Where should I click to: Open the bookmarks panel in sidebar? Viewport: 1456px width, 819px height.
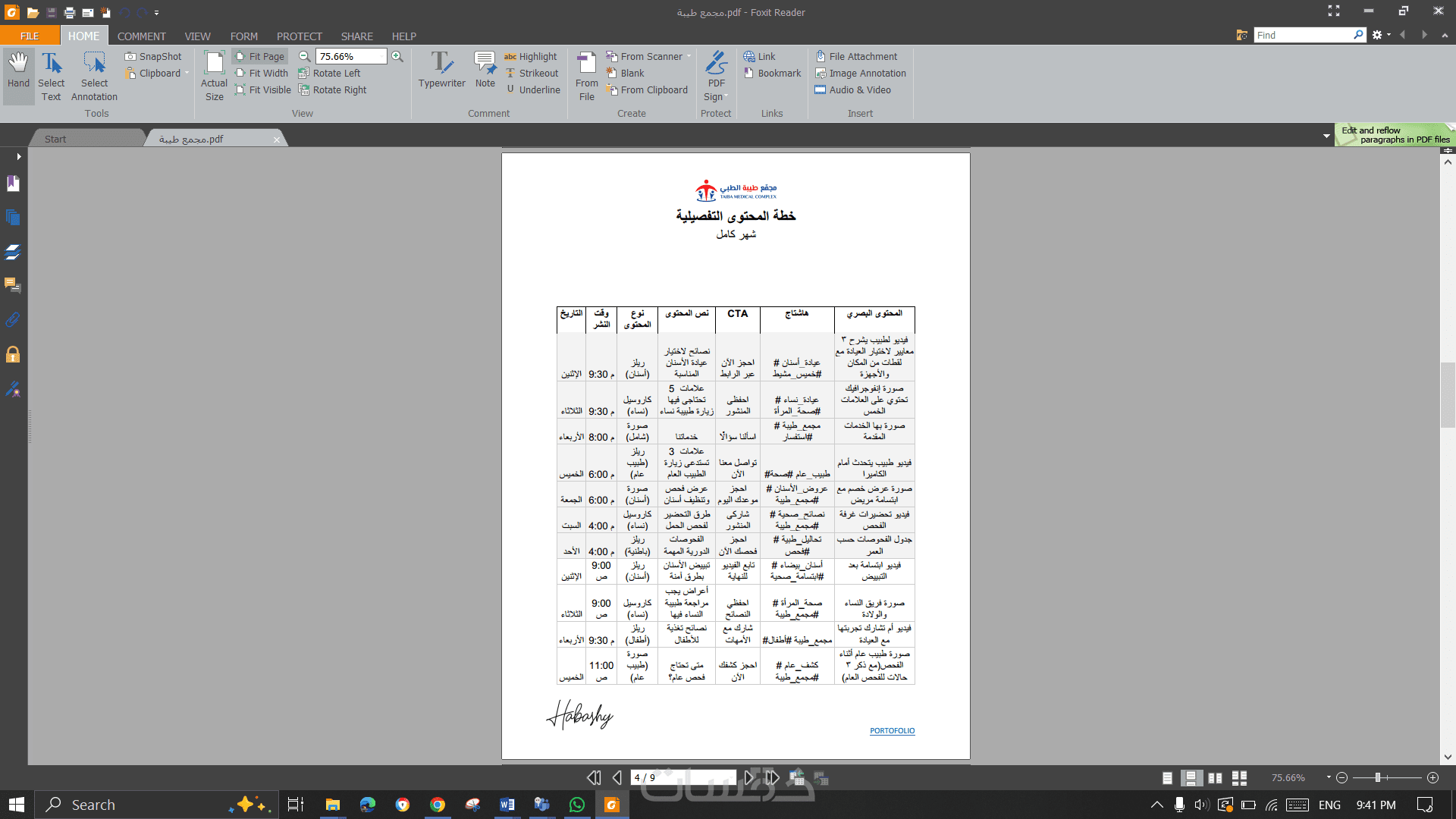(13, 184)
